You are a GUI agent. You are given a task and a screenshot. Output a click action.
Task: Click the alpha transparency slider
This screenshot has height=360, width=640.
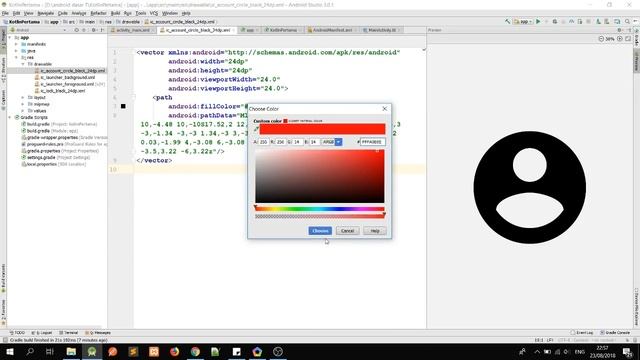tap(320, 216)
